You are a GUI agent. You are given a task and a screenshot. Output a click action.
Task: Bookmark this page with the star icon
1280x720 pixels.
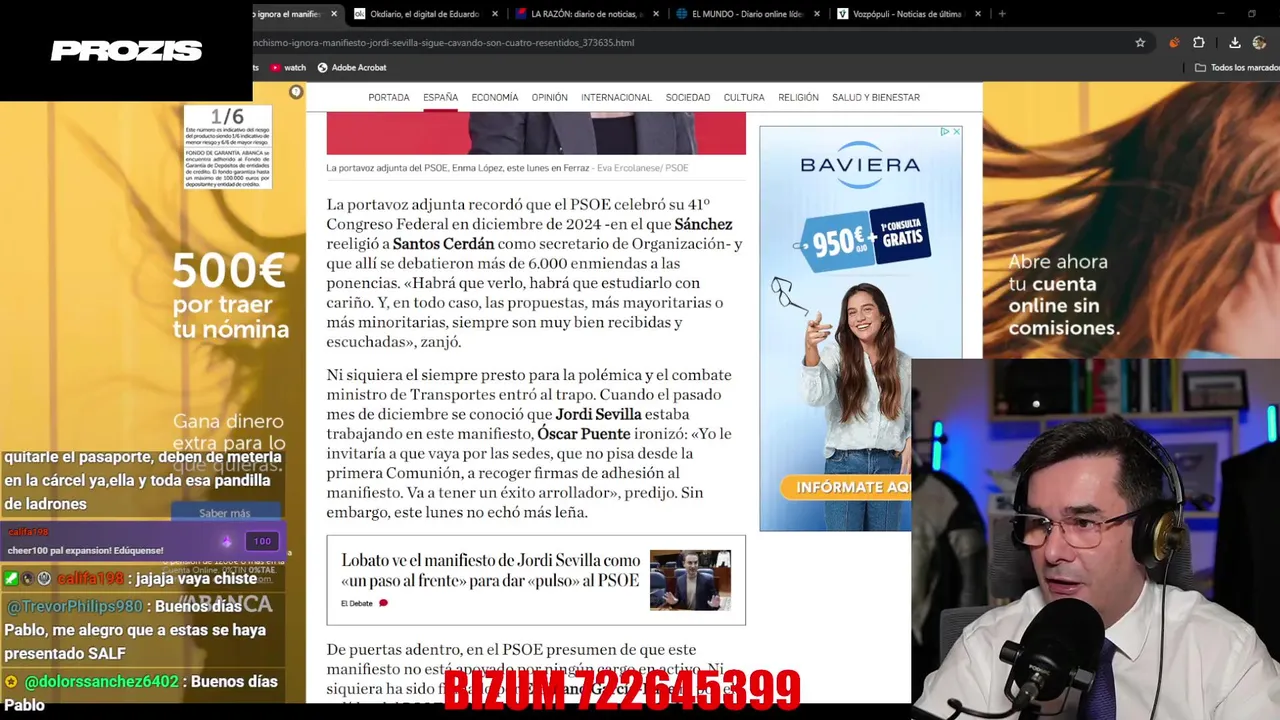[1140, 43]
